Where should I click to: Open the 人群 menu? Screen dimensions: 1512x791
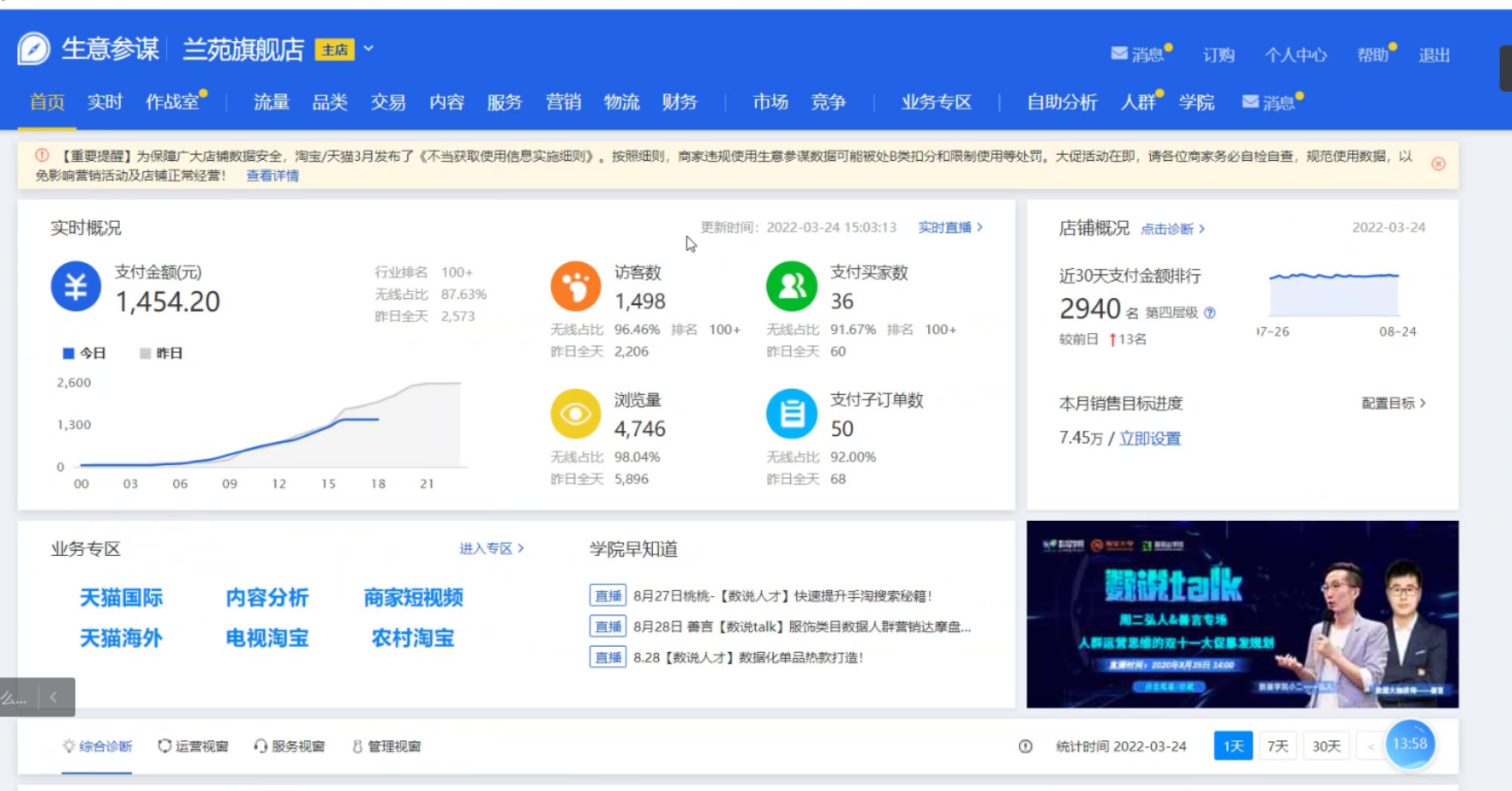[1138, 102]
